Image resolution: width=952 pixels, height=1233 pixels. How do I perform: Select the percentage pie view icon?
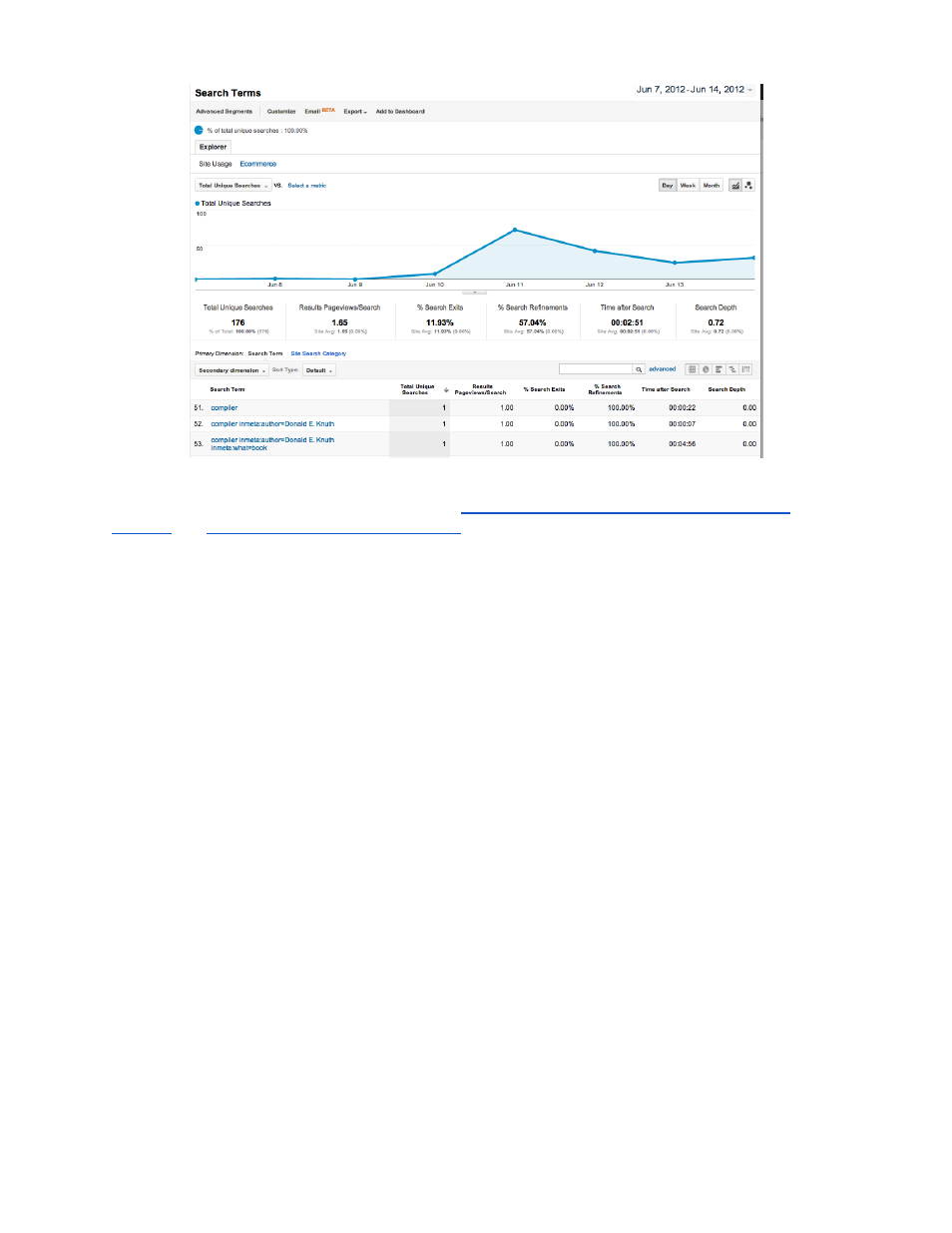[706, 369]
